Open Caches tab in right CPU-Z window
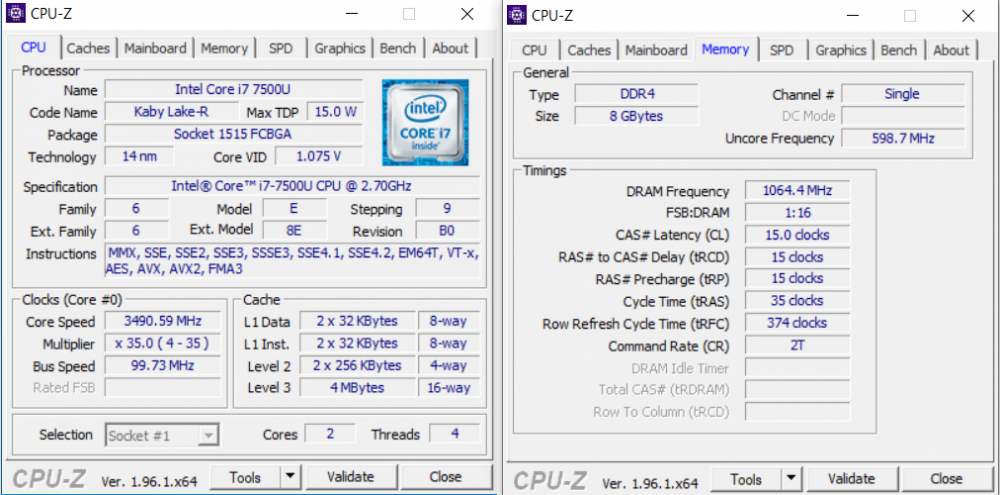Viewport: 1000px width, 495px height. 589,50
